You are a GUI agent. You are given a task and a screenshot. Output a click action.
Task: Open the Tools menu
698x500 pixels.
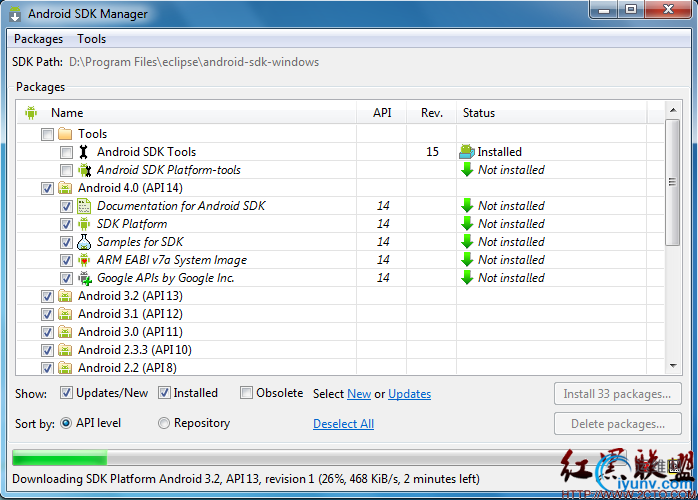(91, 39)
